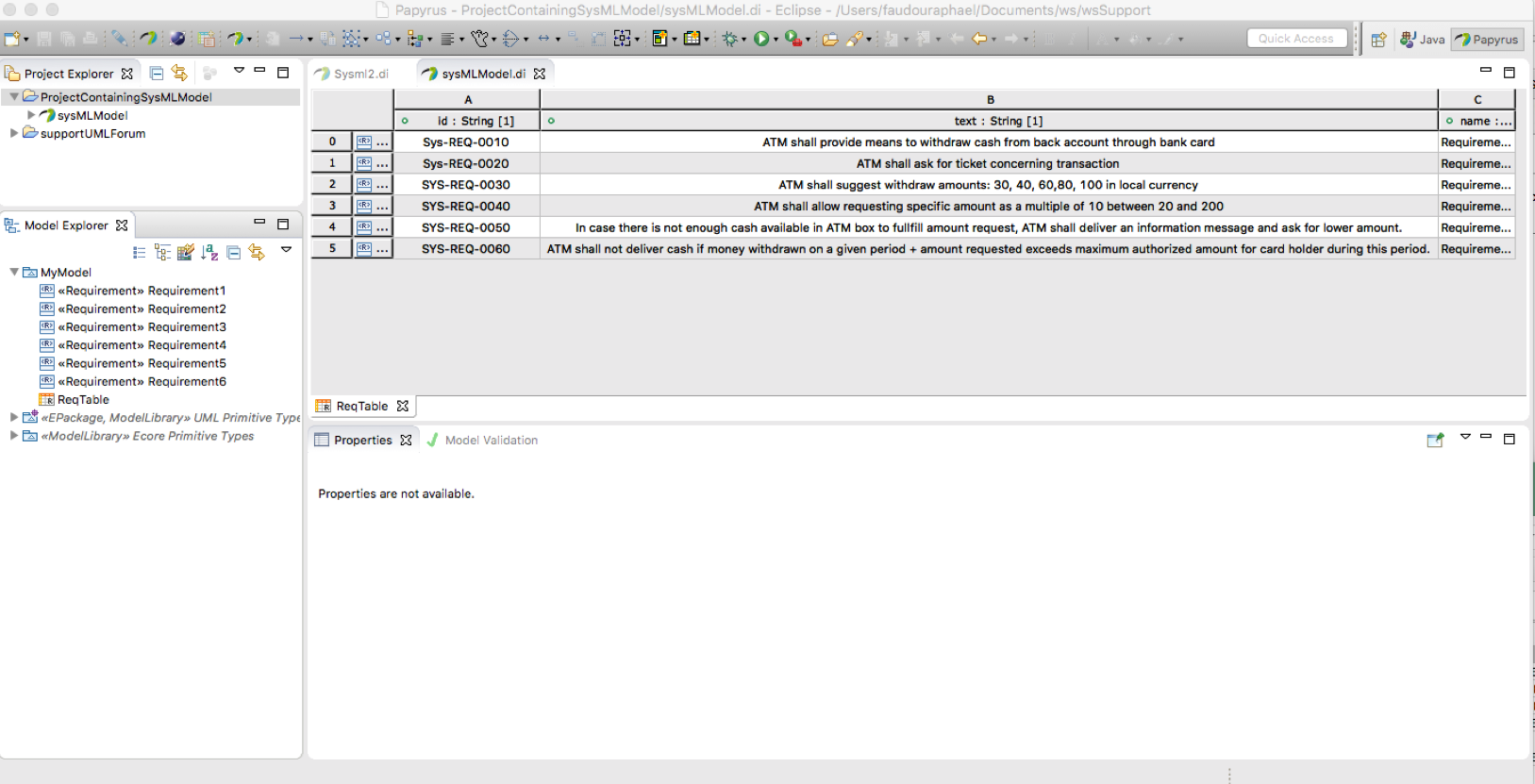
Task: Pin the Properties view to selection
Action: click(1435, 440)
